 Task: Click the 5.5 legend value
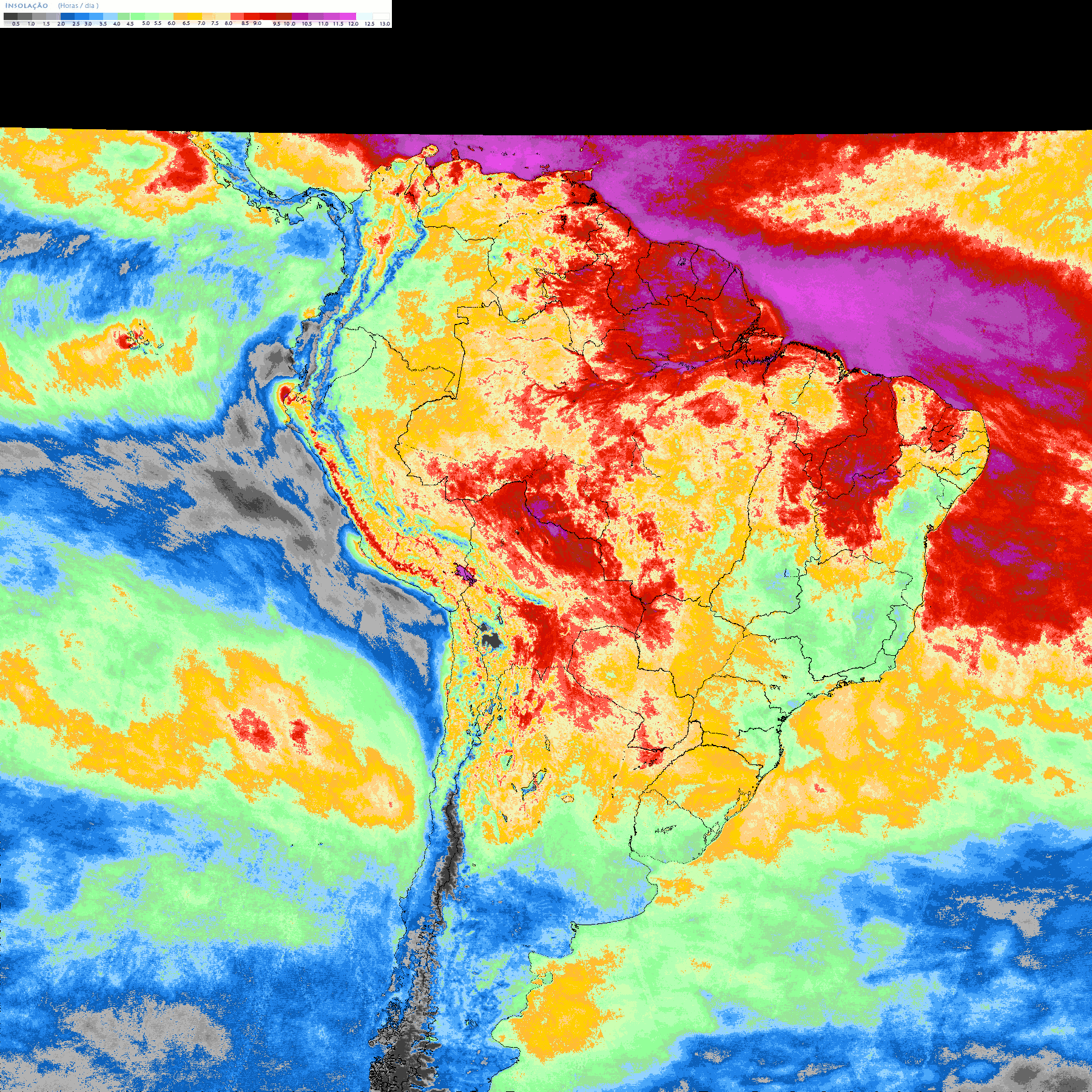(x=158, y=23)
